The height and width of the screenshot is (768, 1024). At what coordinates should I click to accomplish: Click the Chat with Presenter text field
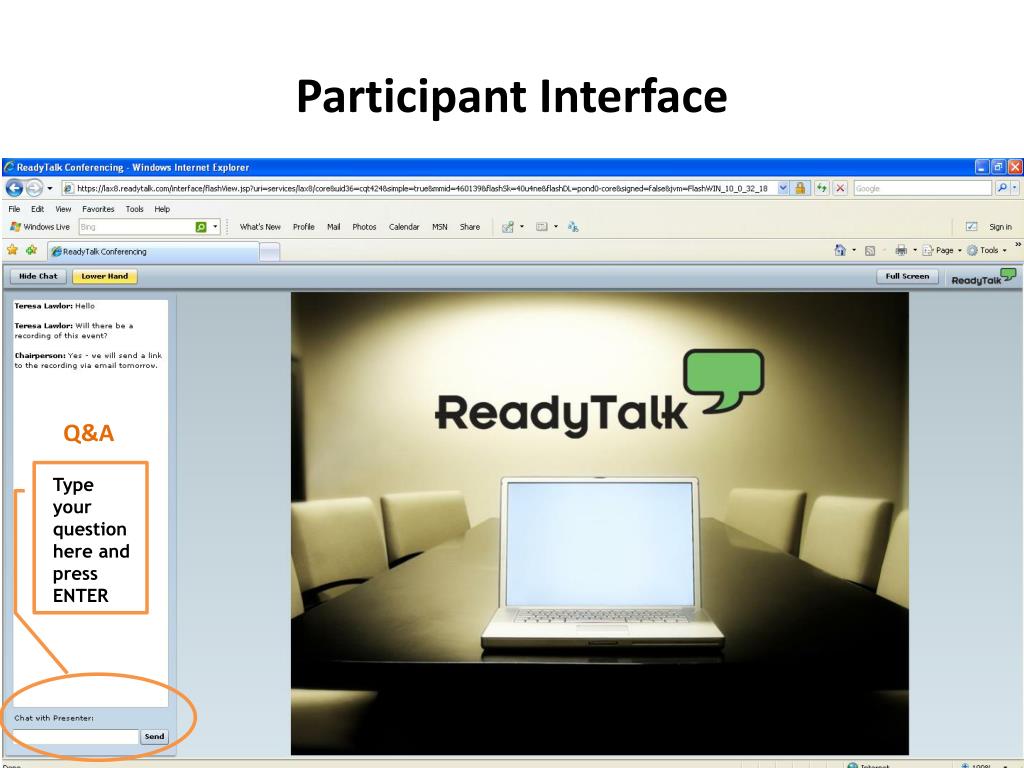76,736
